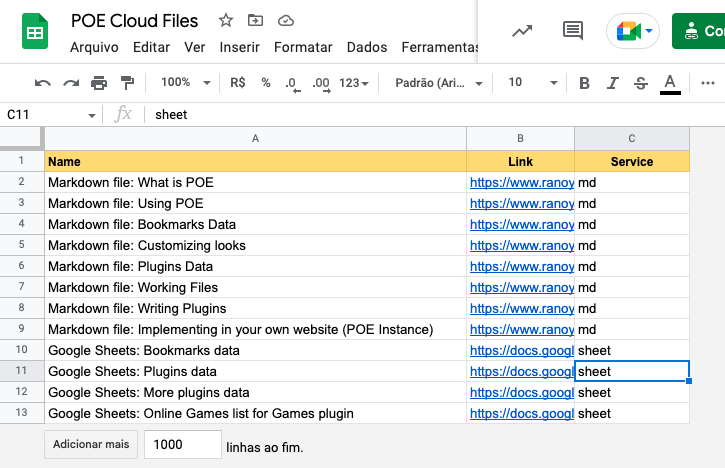Show more toolbar options
This screenshot has width=725, height=468.
pyautogui.click(x=708, y=83)
